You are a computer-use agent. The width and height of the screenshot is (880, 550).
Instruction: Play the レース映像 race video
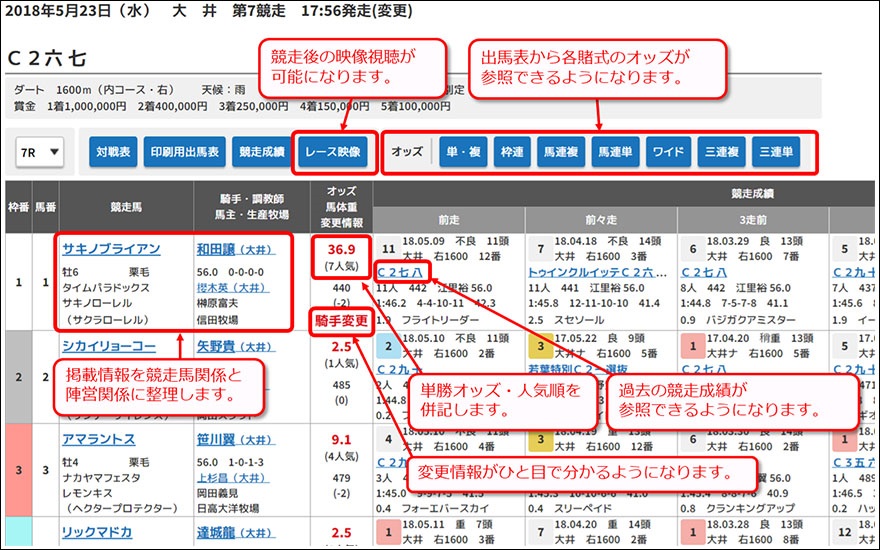click(x=335, y=152)
